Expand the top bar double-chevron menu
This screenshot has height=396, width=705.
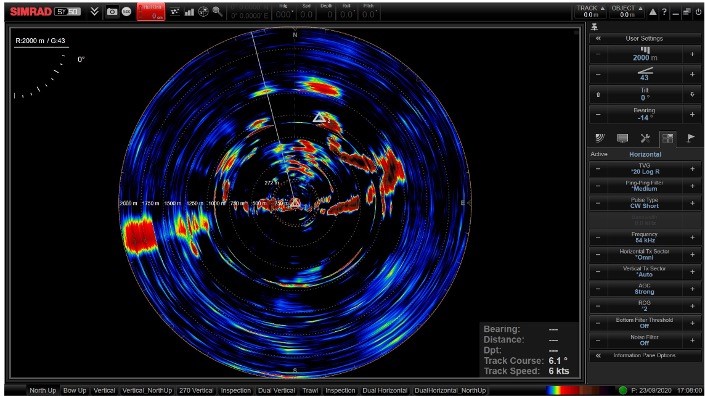pos(94,12)
